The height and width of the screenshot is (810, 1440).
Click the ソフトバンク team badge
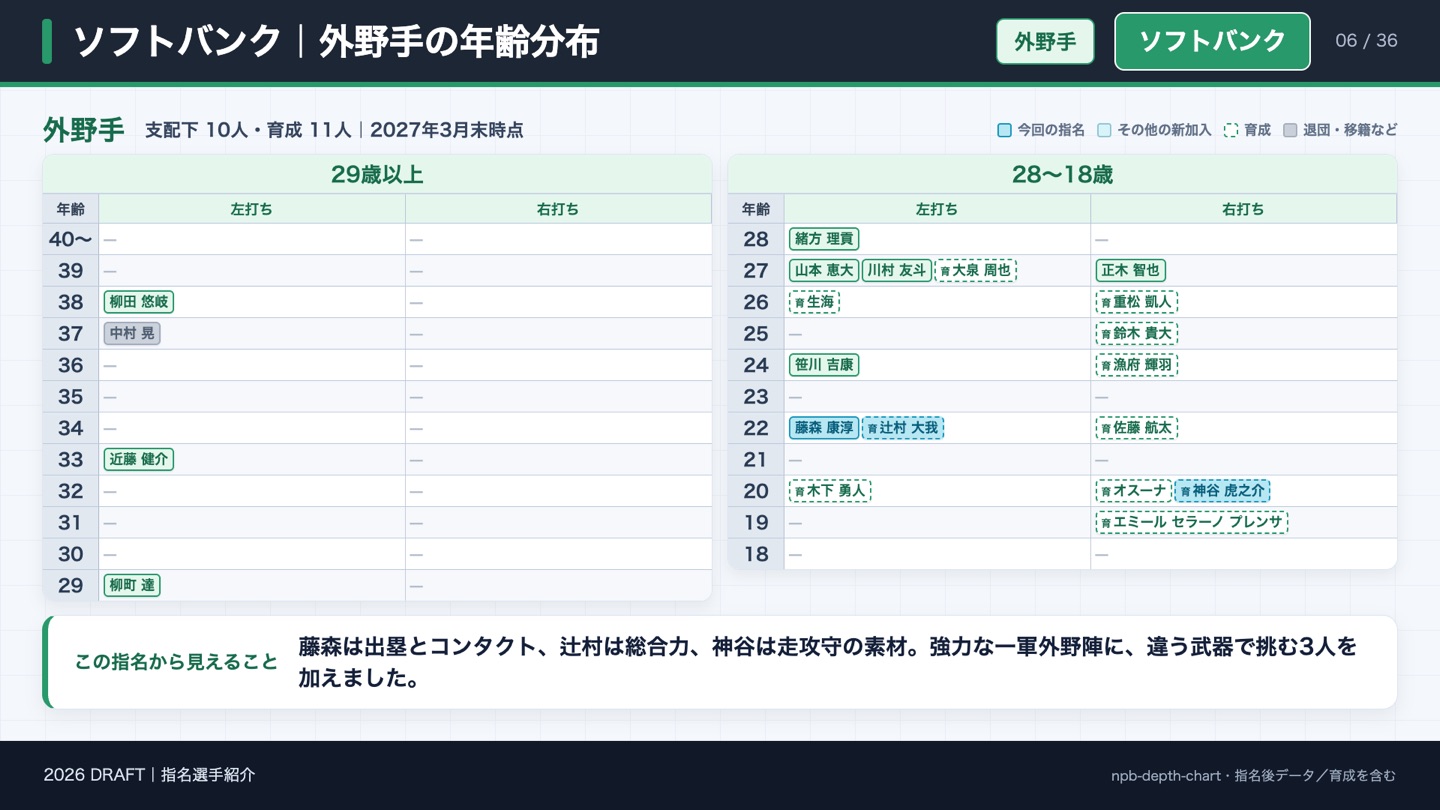click(1212, 41)
